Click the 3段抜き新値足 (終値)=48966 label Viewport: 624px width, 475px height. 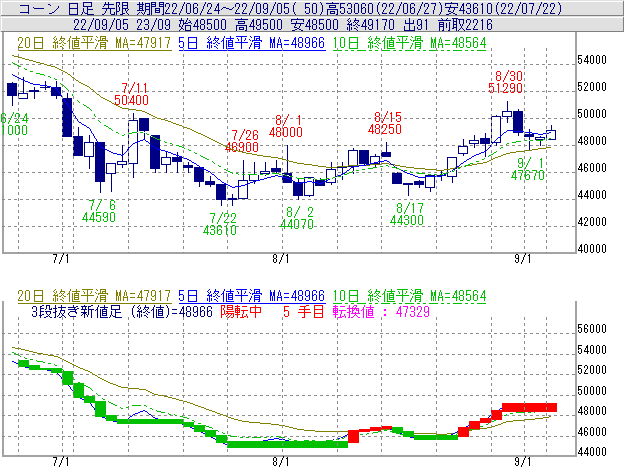point(122,311)
